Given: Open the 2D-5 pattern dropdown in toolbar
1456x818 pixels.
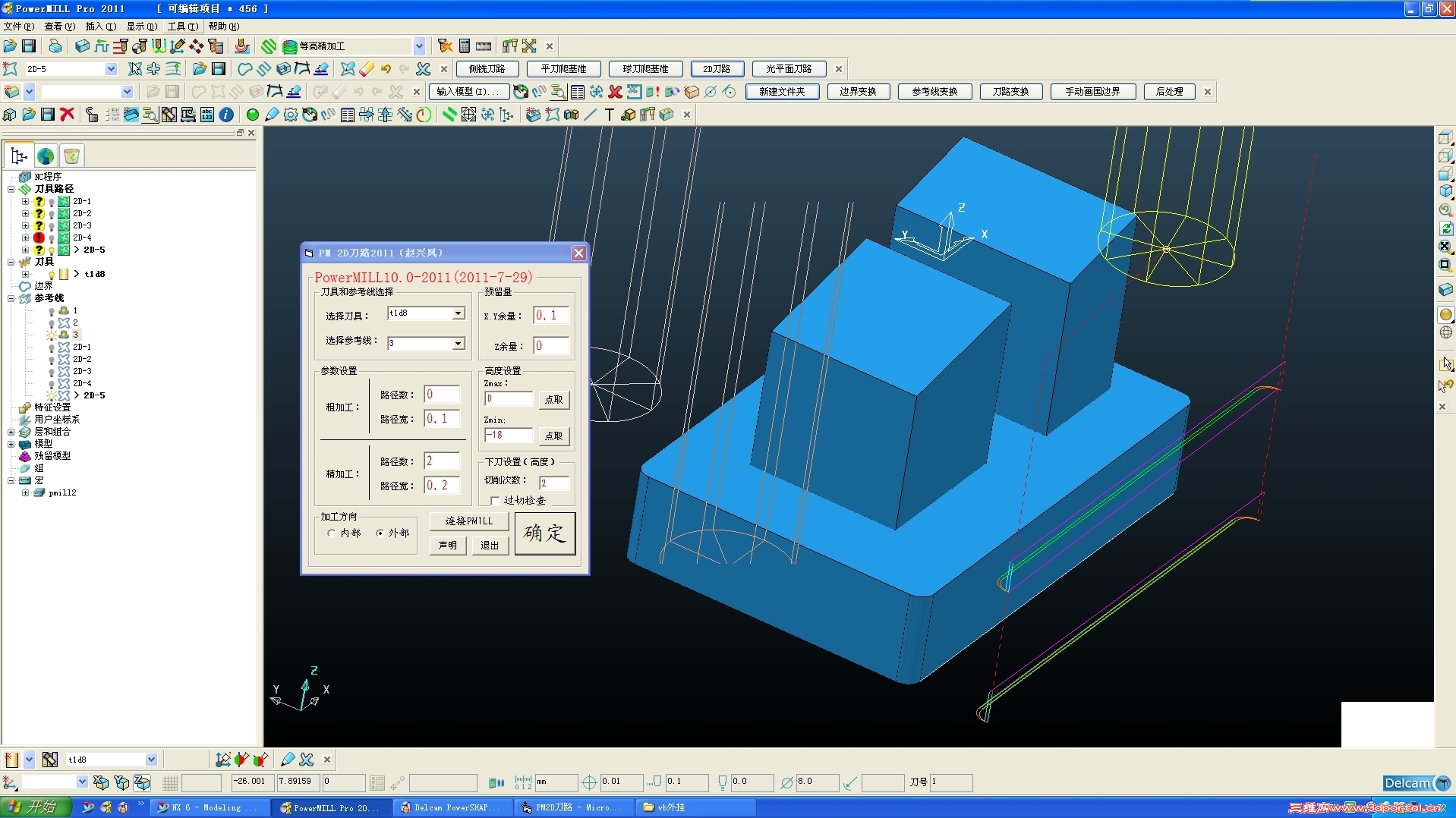Looking at the screenshot, I should pos(111,69).
